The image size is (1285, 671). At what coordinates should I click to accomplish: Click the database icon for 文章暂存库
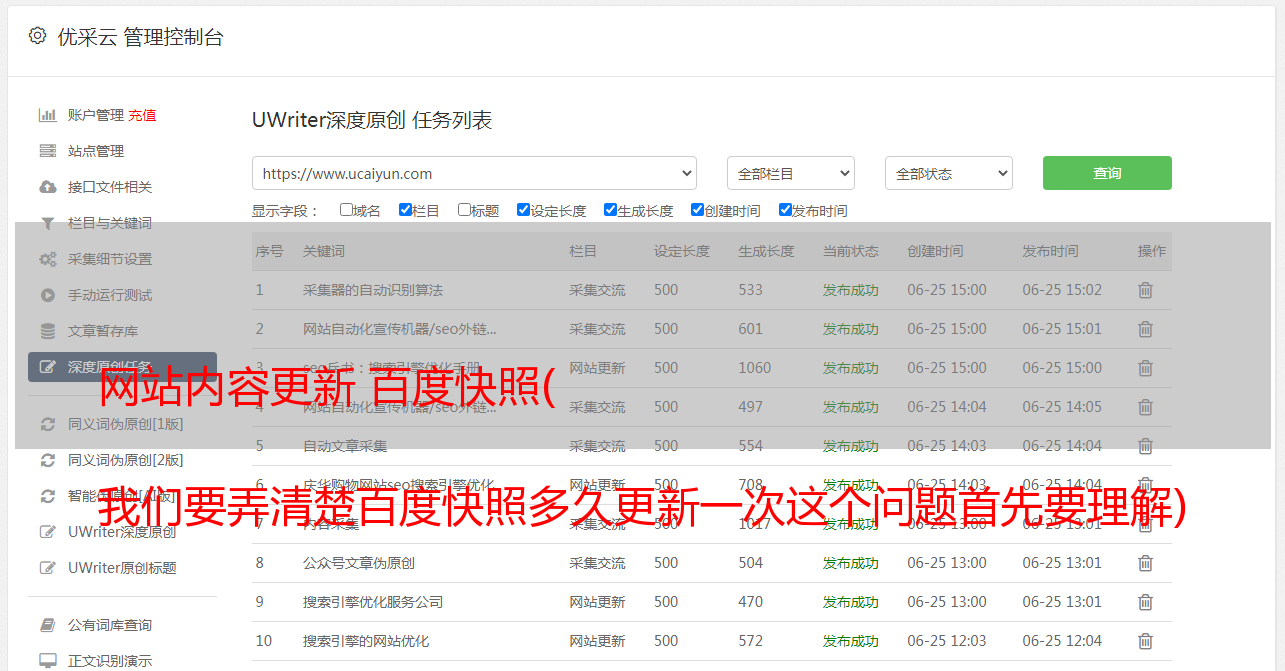47,331
